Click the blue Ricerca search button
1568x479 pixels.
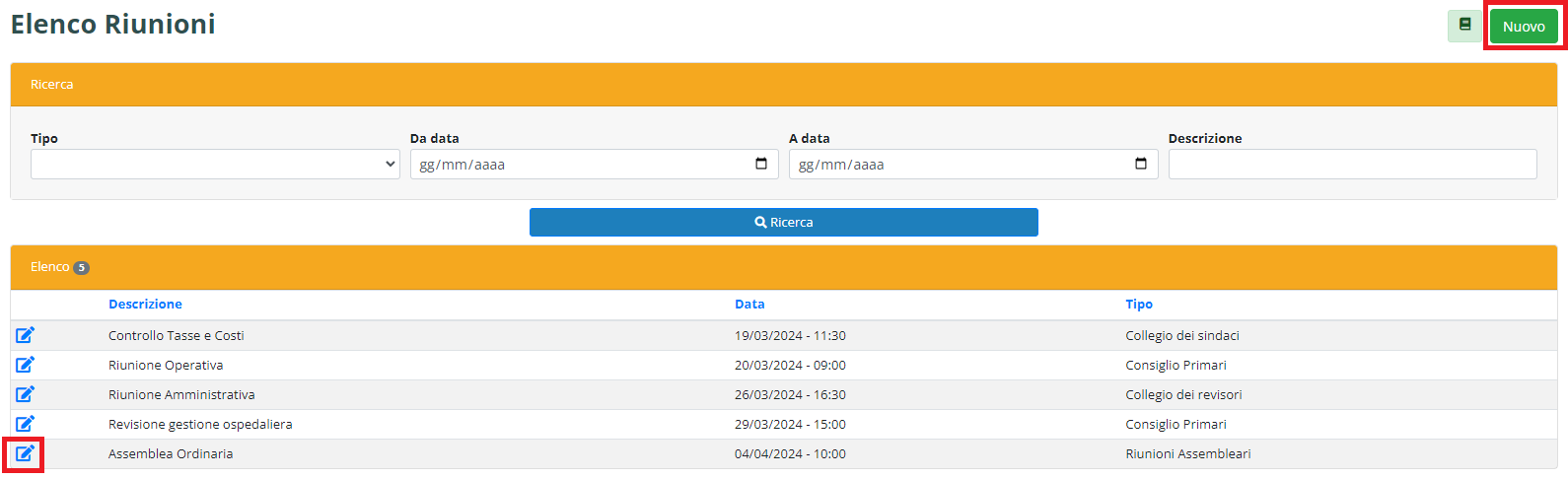coord(783,222)
